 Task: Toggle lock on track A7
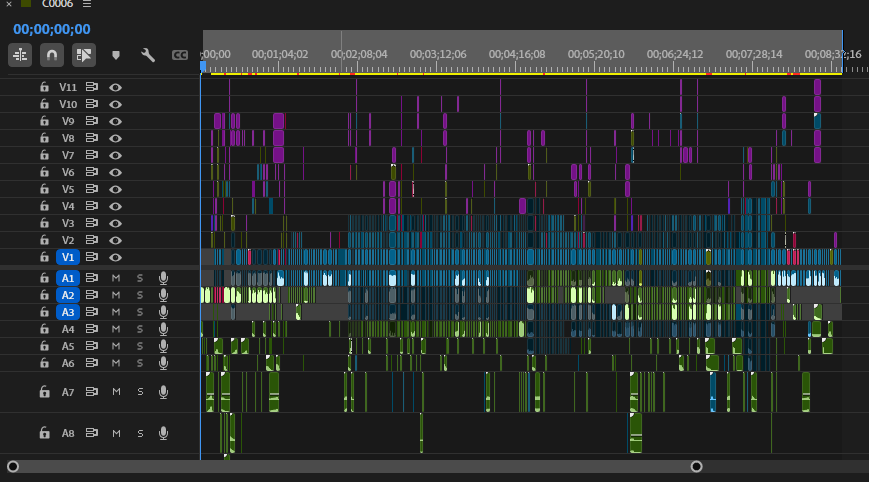point(44,392)
